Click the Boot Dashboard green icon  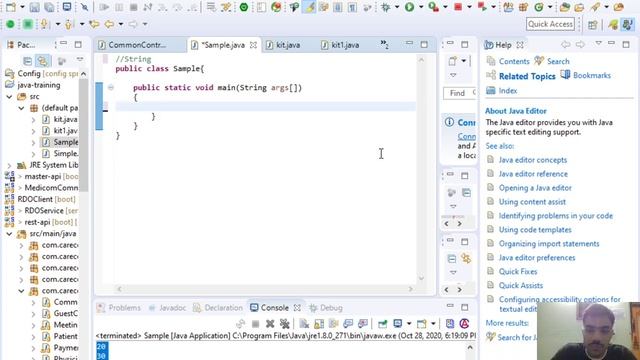[244, 7]
